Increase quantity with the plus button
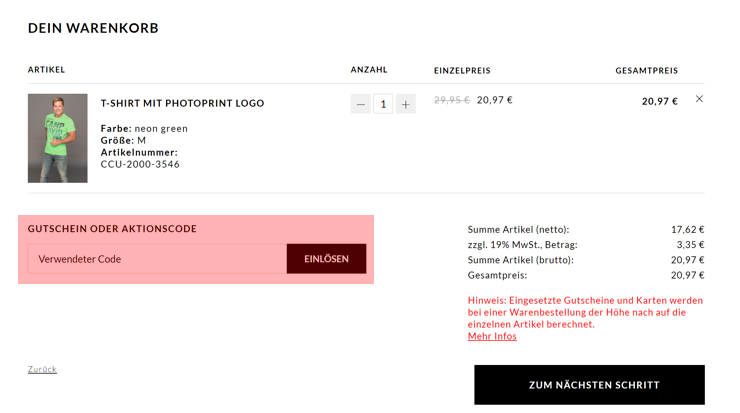 coord(405,104)
